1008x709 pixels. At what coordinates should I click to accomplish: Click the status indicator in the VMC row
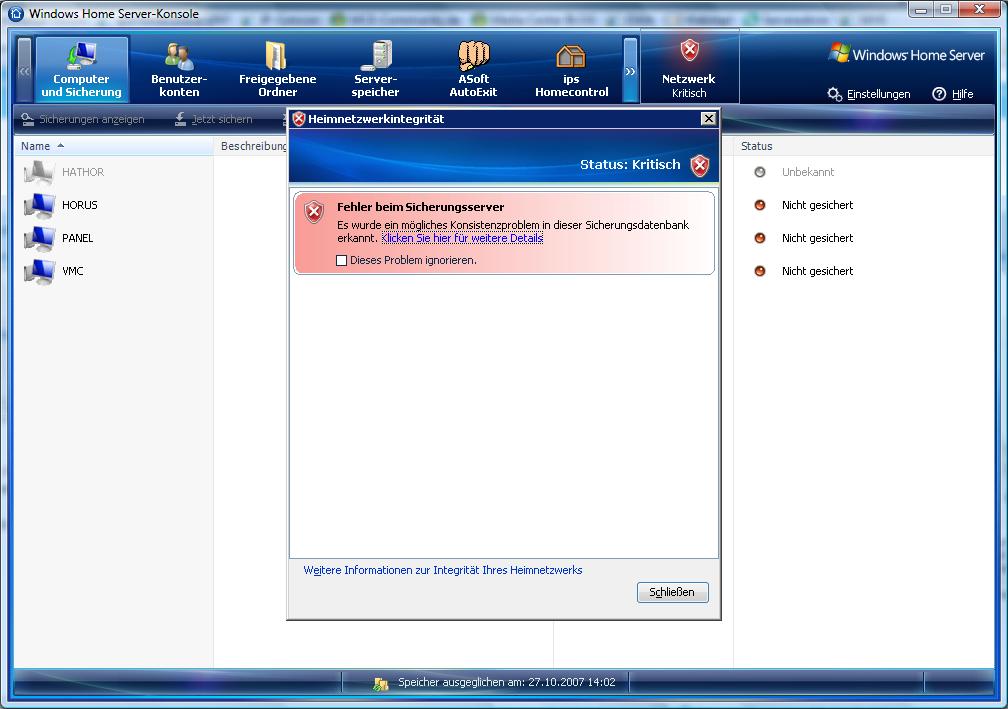point(760,271)
